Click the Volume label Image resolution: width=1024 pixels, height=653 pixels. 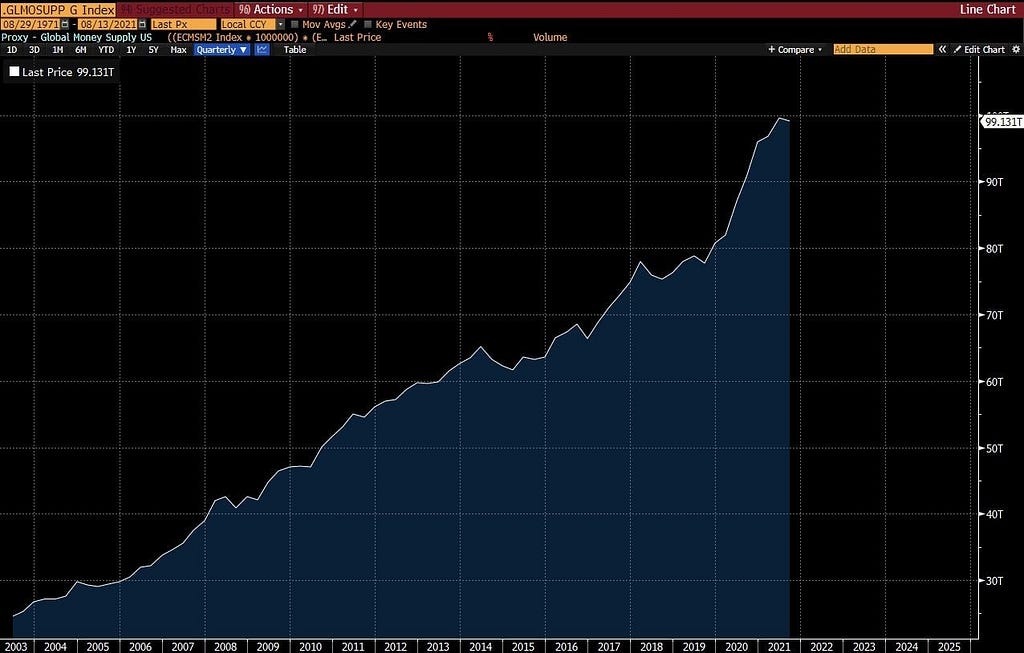[x=550, y=37]
